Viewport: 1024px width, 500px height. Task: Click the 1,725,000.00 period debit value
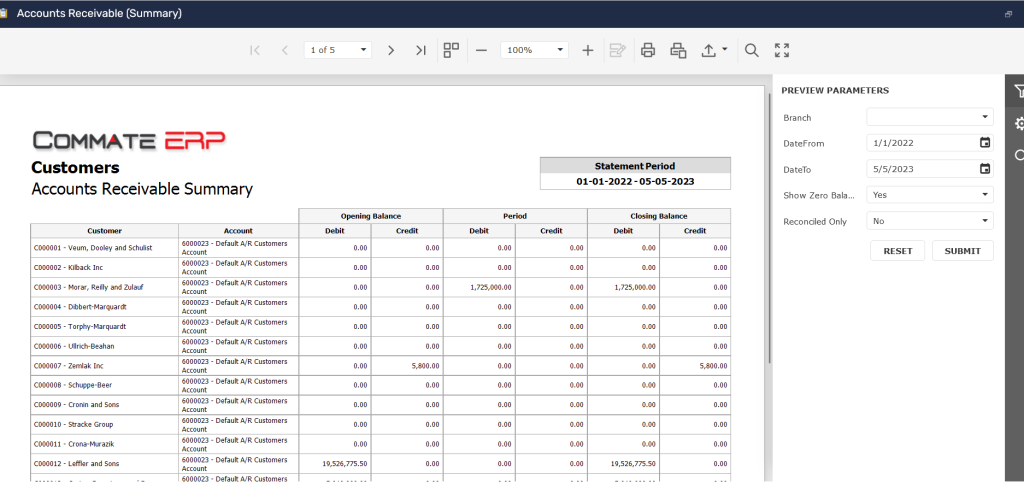coord(490,287)
